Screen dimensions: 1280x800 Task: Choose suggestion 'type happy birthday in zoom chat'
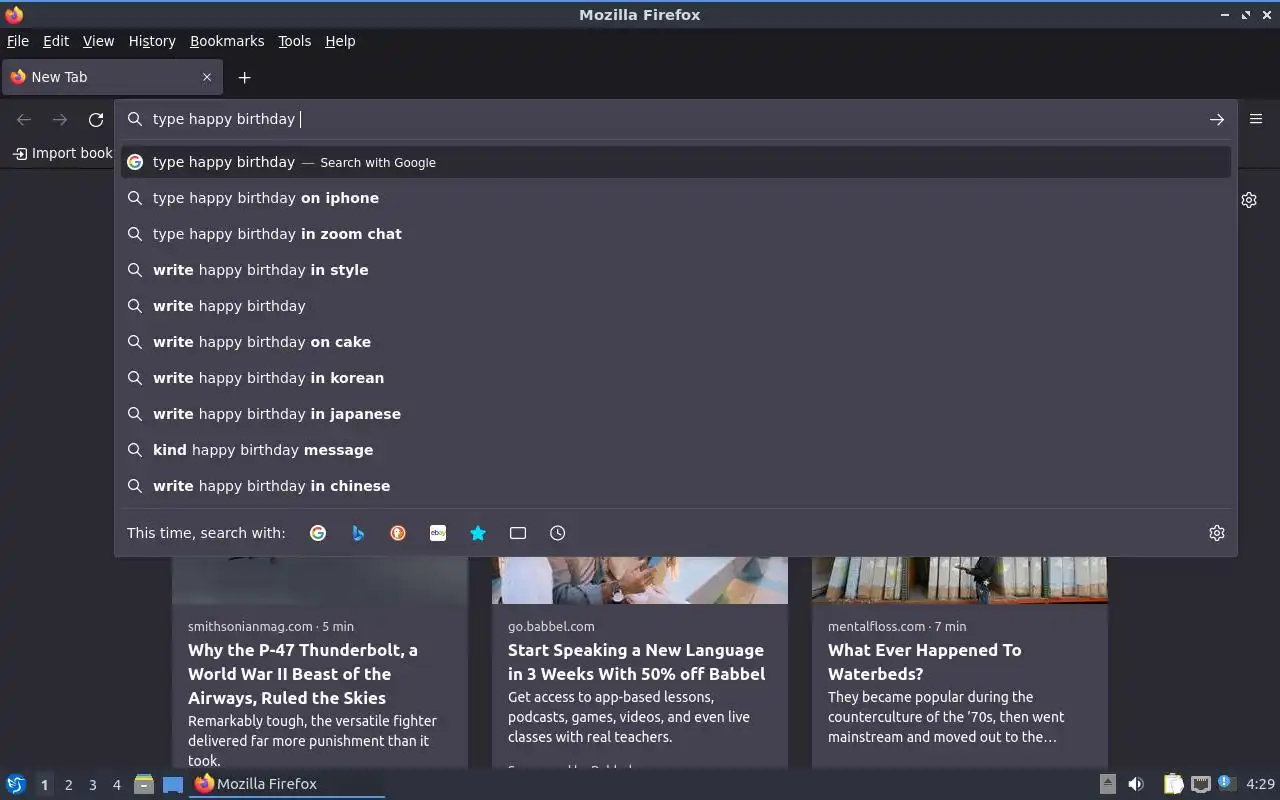[676, 234]
